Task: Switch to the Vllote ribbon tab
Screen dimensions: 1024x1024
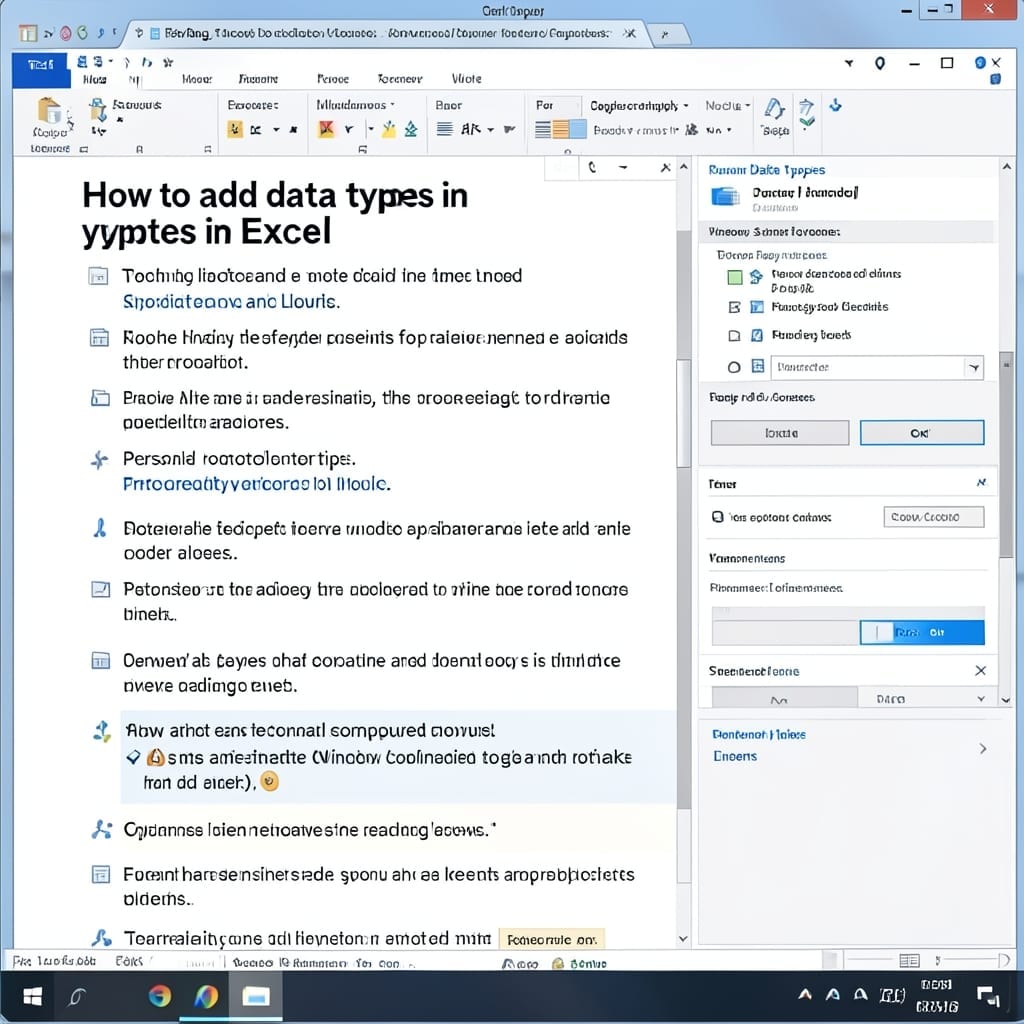Action: [466, 79]
